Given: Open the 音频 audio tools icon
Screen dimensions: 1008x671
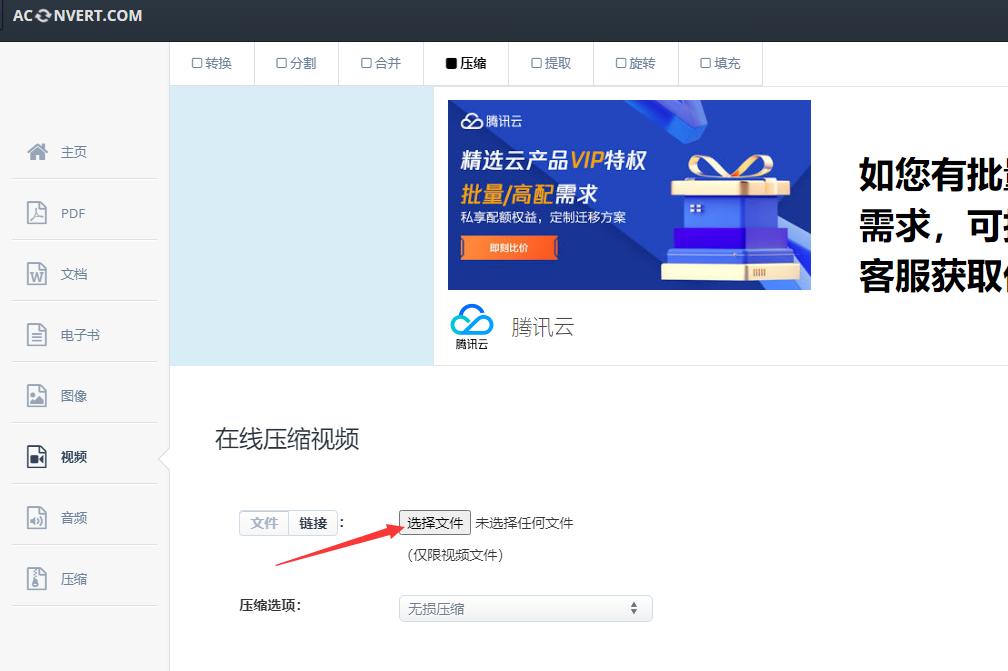Looking at the screenshot, I should click(37, 517).
